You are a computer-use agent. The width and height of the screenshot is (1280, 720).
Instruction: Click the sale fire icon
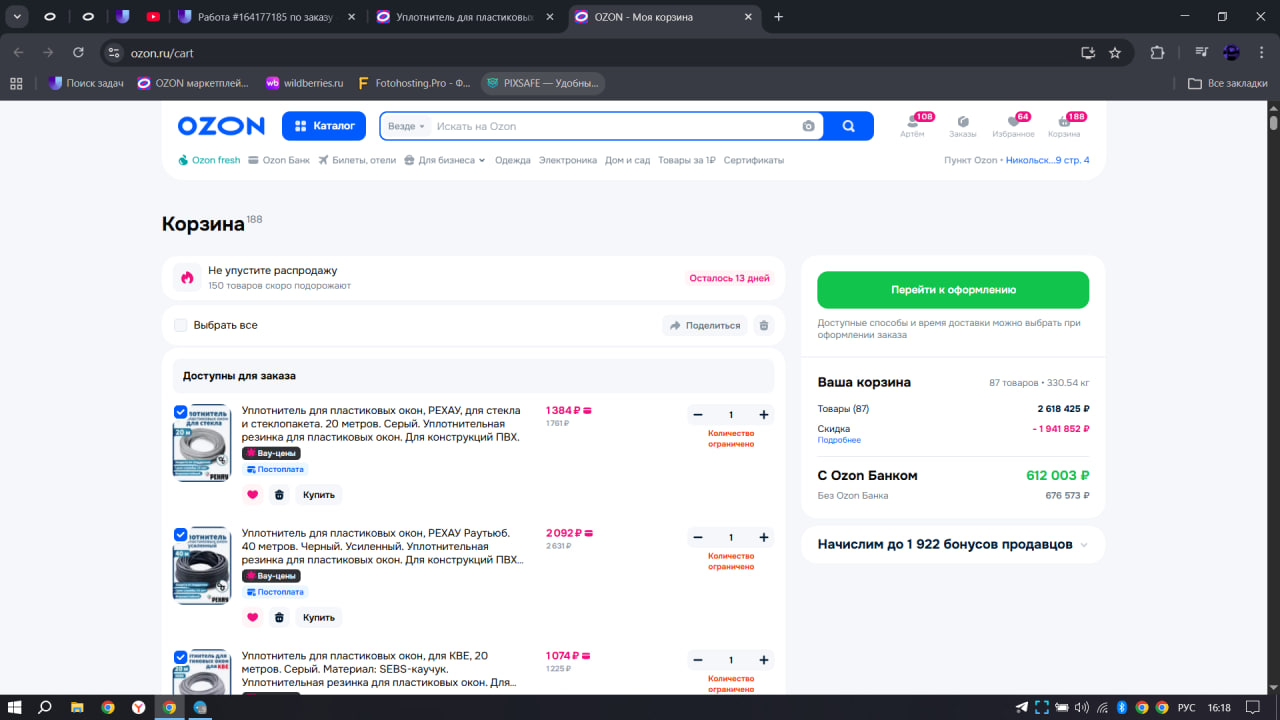click(x=187, y=277)
